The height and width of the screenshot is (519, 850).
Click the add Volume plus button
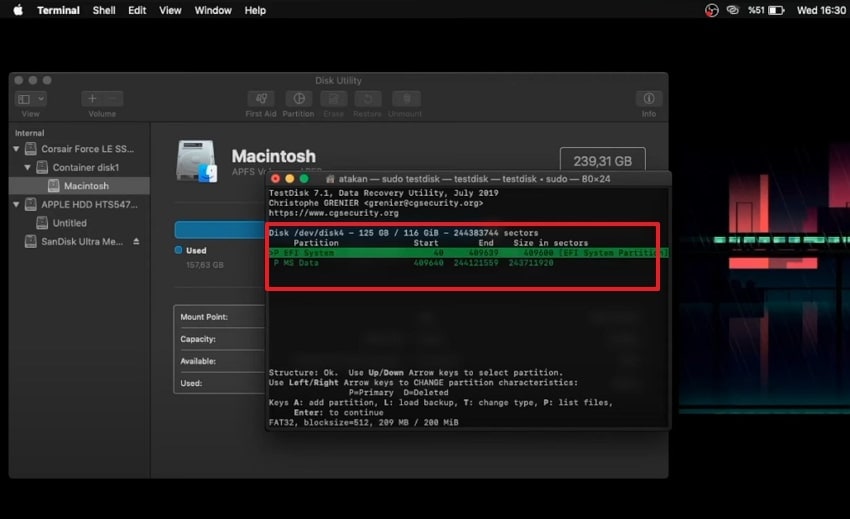point(92,99)
